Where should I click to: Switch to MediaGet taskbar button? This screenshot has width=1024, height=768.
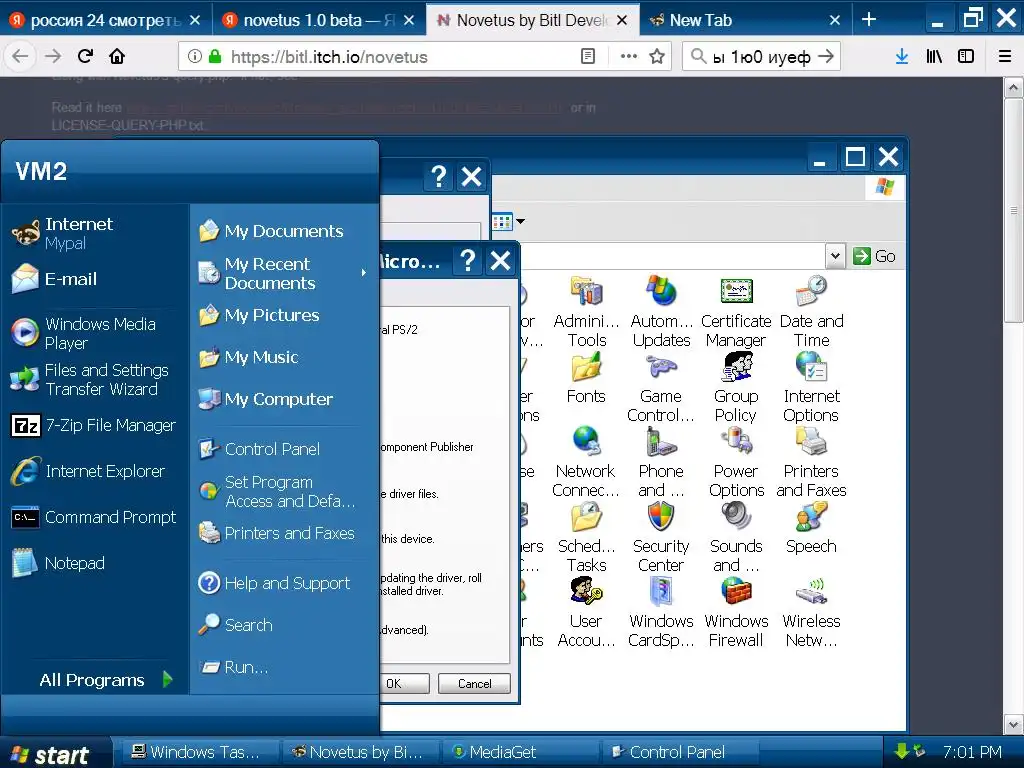click(522, 752)
